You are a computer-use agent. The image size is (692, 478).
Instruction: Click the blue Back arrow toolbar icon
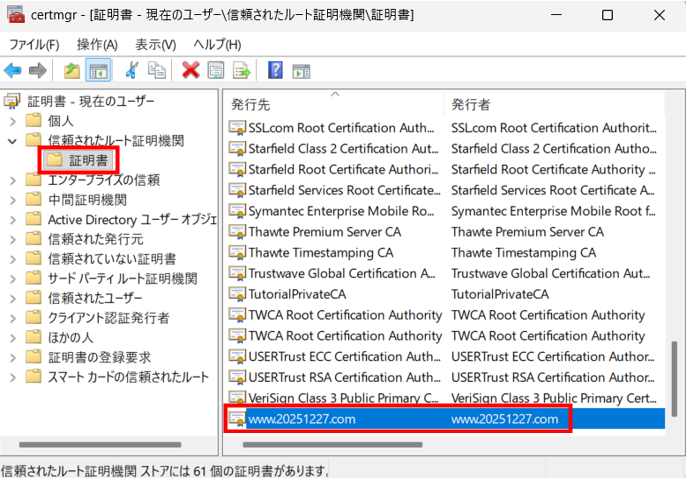point(13,70)
